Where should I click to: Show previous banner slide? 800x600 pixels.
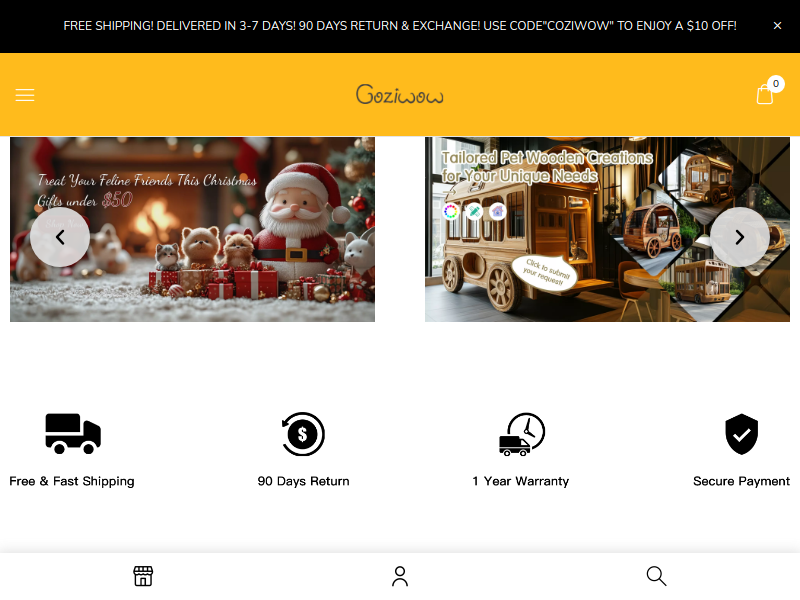point(60,237)
